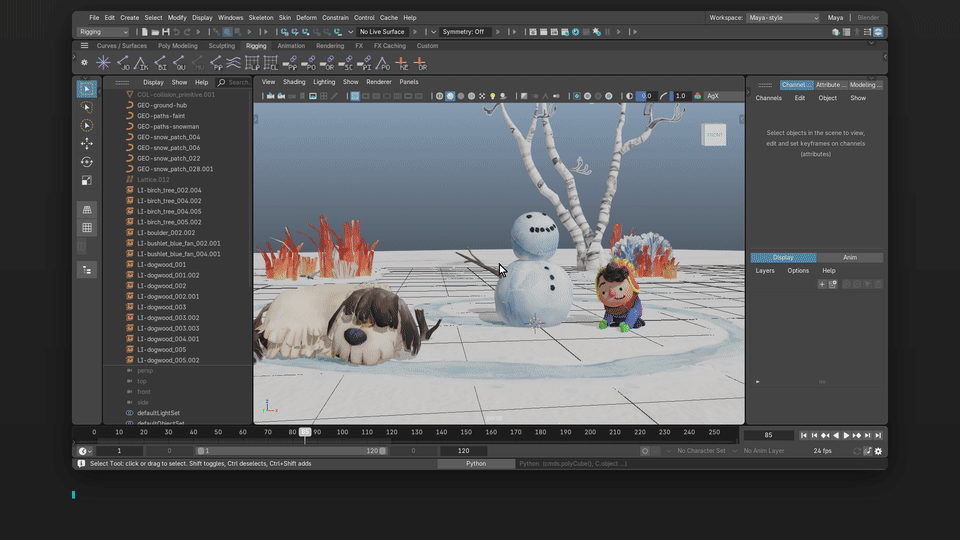Click the Save scene floppy icon
The height and width of the screenshot is (540, 960).
(x=165, y=32)
